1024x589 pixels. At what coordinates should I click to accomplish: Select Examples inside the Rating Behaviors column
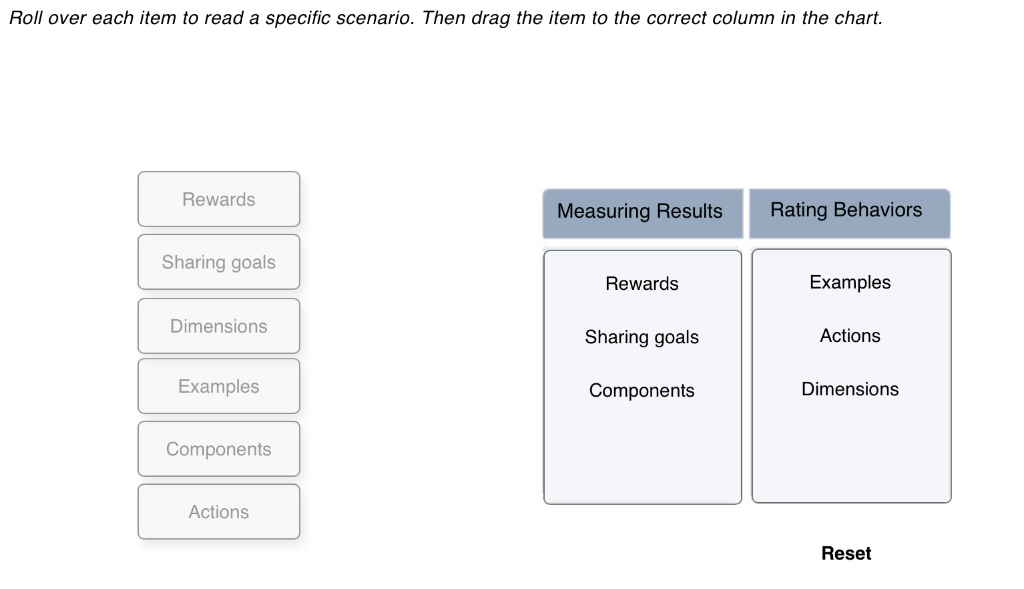849,283
